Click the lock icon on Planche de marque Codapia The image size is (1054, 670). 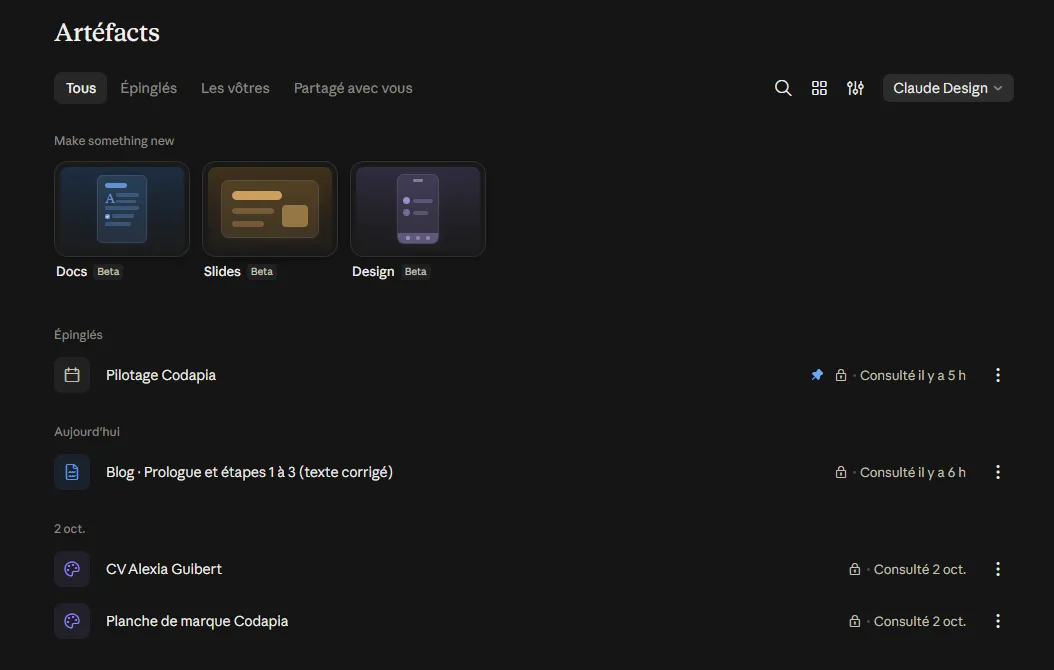(854, 621)
